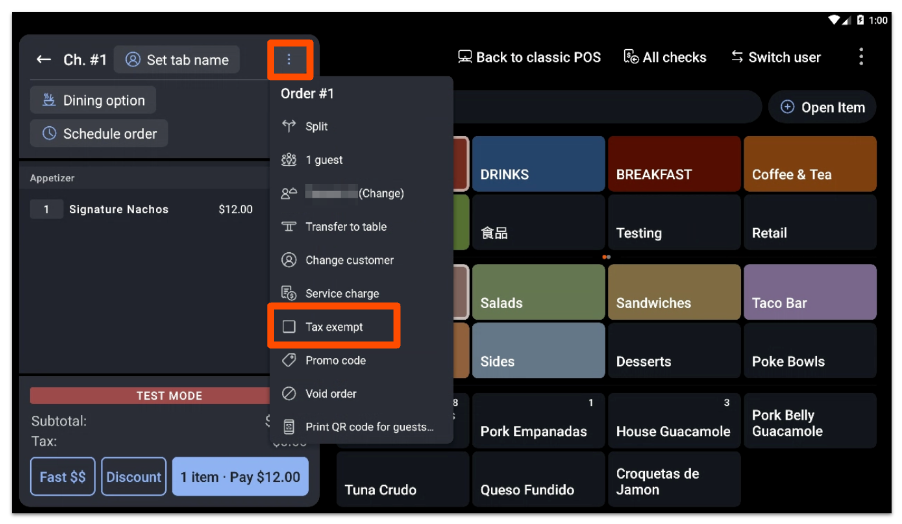Select the orange Coffee & Tea category tile
902x524 pixels.
pos(809,164)
